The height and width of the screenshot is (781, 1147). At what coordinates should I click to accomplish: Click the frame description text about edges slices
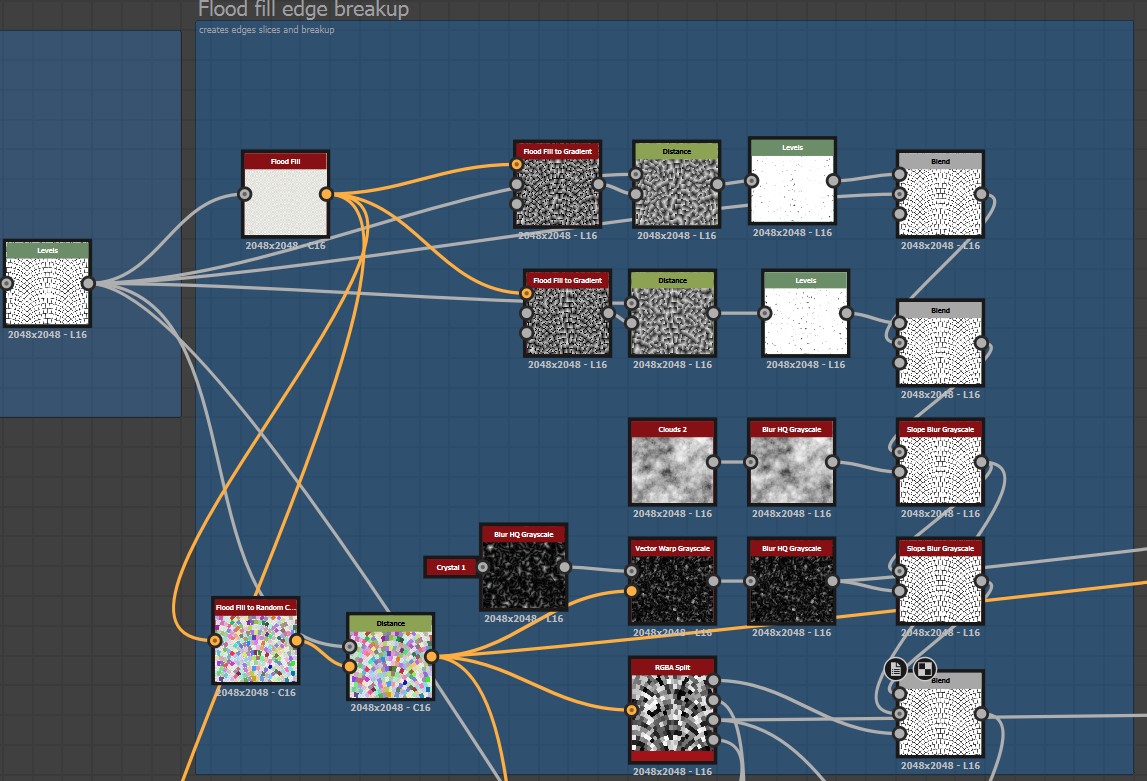(265, 30)
